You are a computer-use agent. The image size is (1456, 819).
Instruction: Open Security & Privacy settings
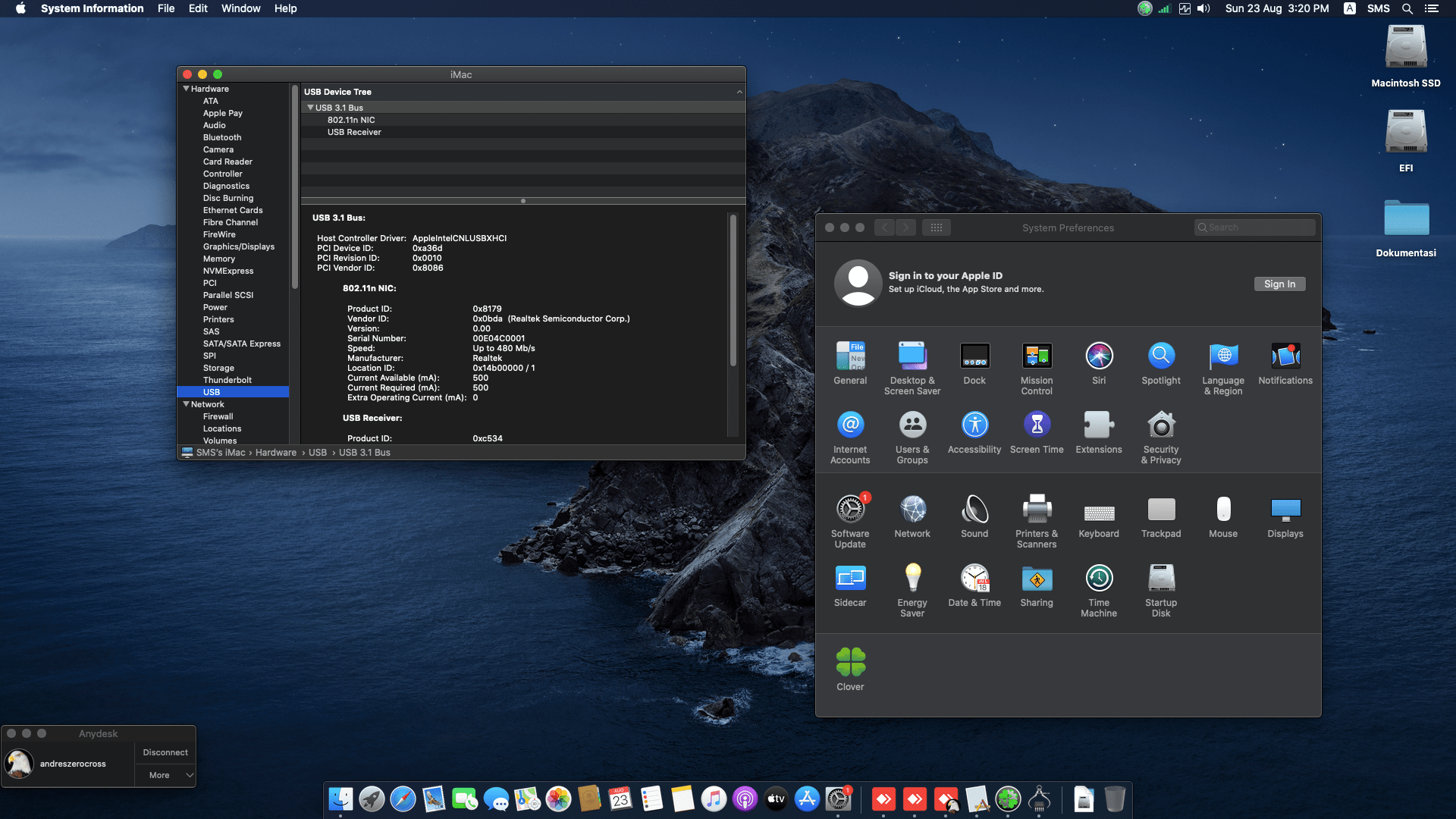click(1161, 425)
